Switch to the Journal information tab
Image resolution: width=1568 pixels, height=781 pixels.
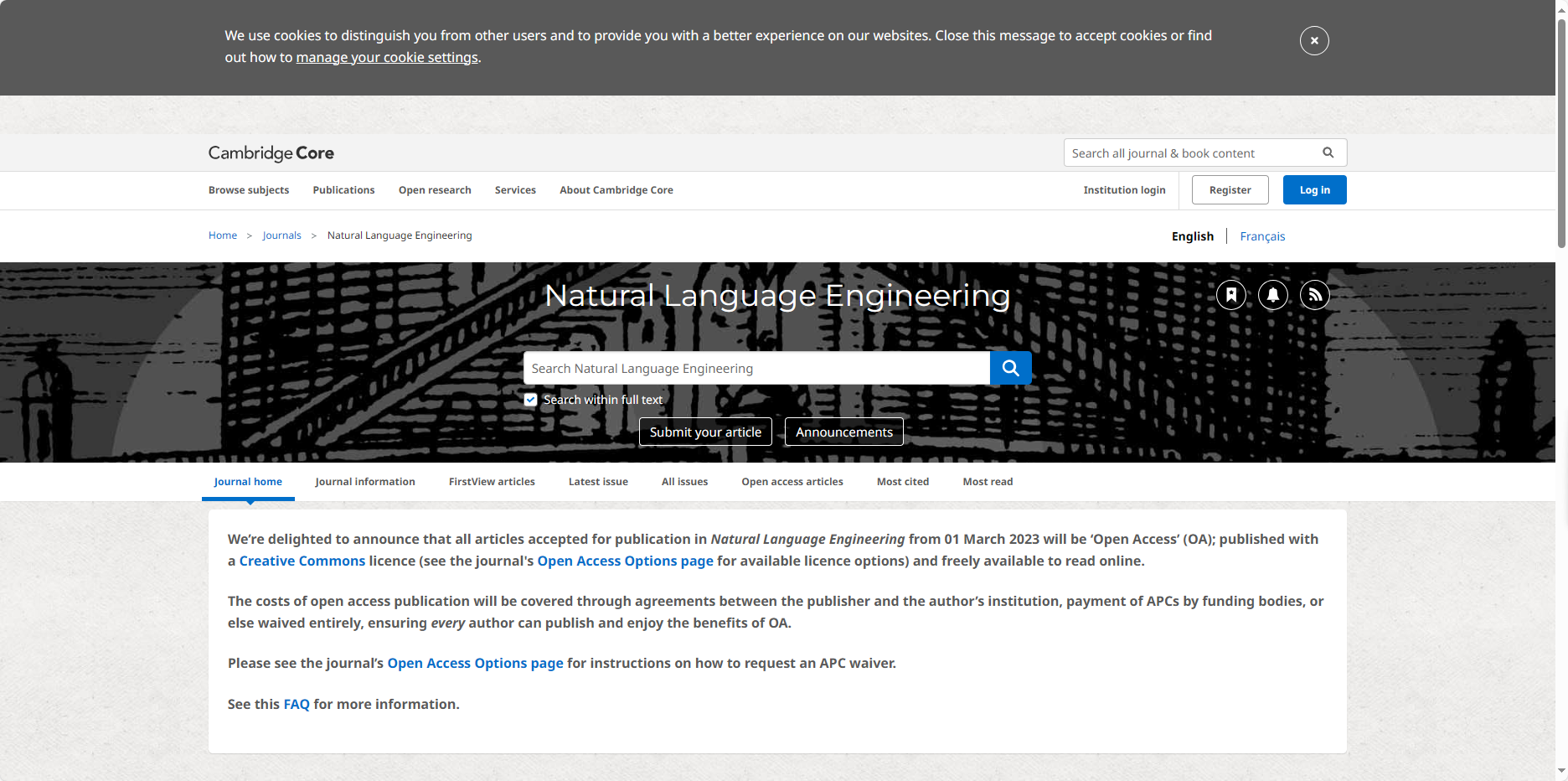[365, 482]
